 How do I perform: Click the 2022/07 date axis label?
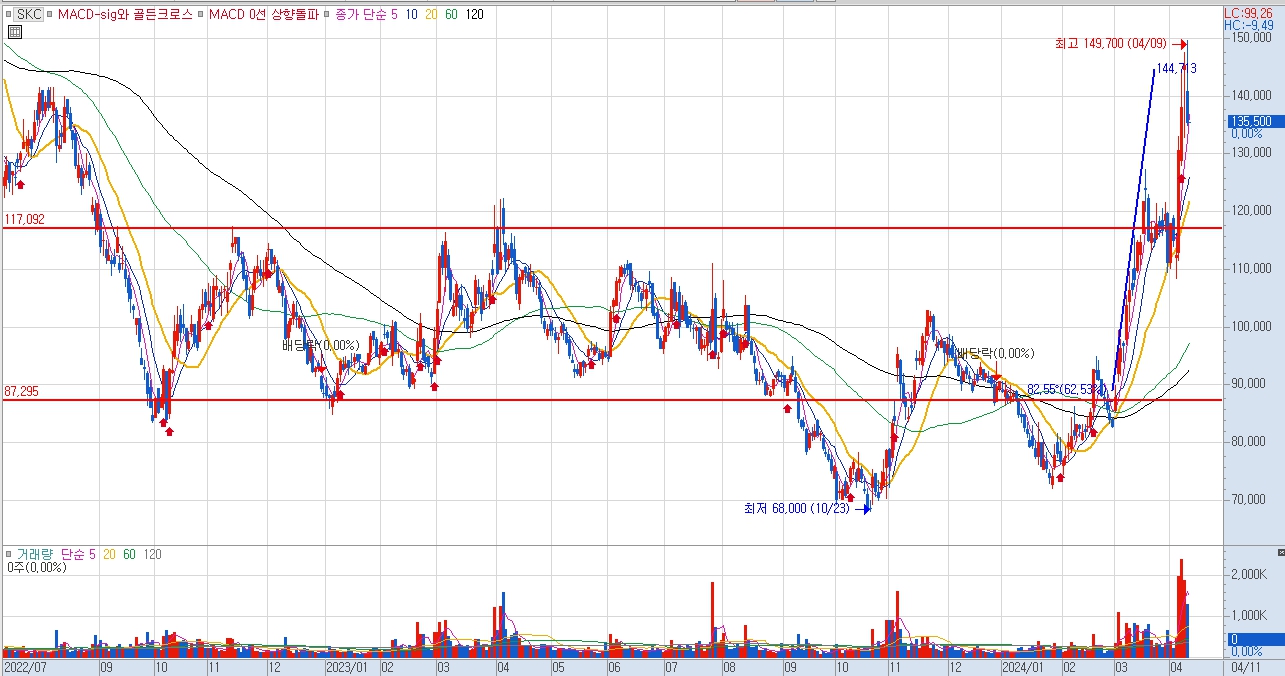point(24,665)
